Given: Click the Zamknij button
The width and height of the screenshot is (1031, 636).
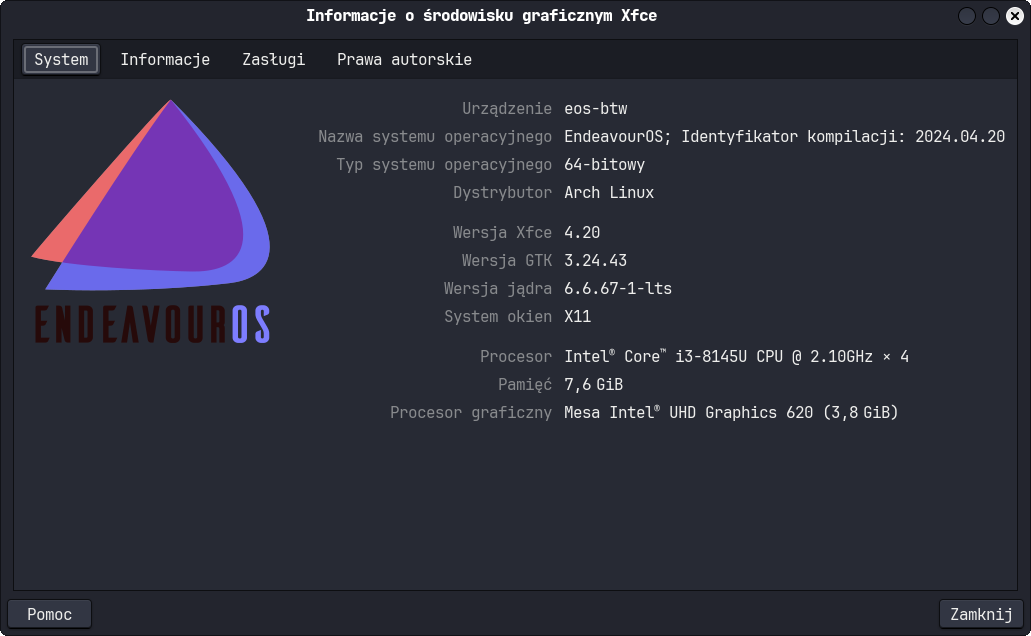Looking at the screenshot, I should 981,614.
